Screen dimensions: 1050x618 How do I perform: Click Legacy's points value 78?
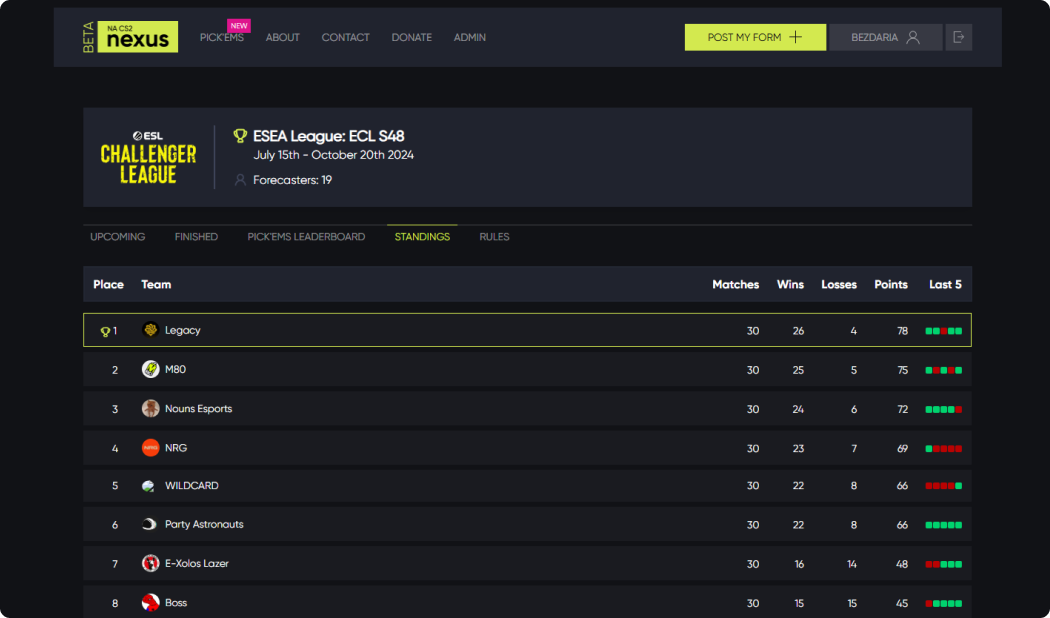[902, 331]
